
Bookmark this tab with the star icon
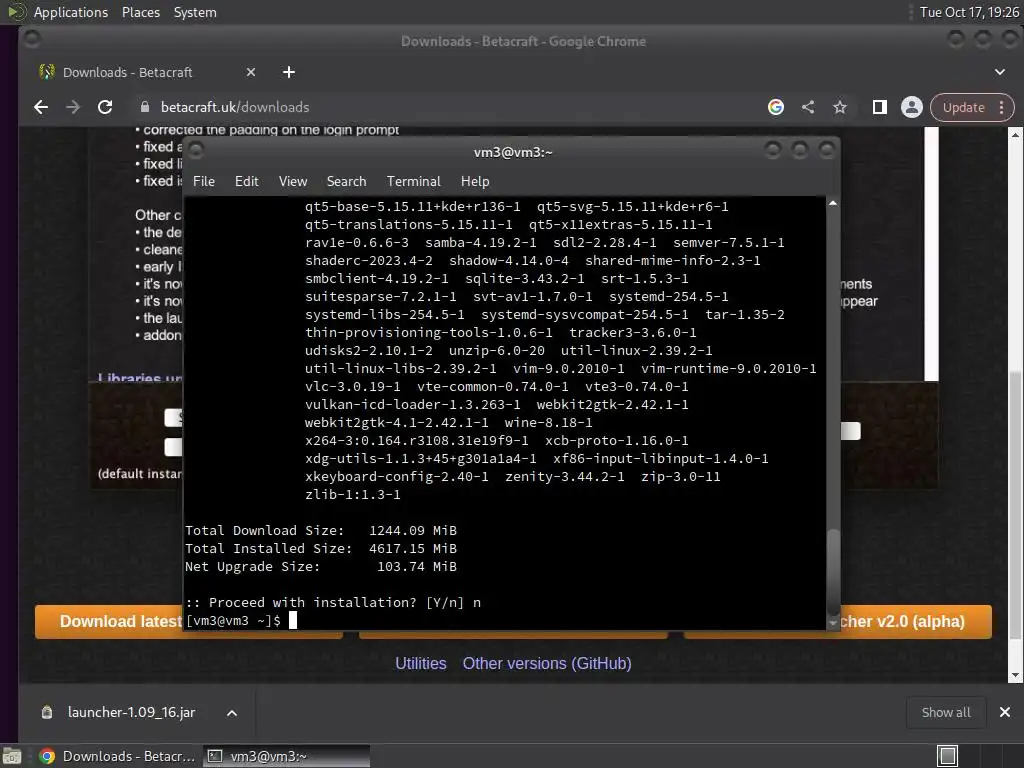click(x=840, y=107)
